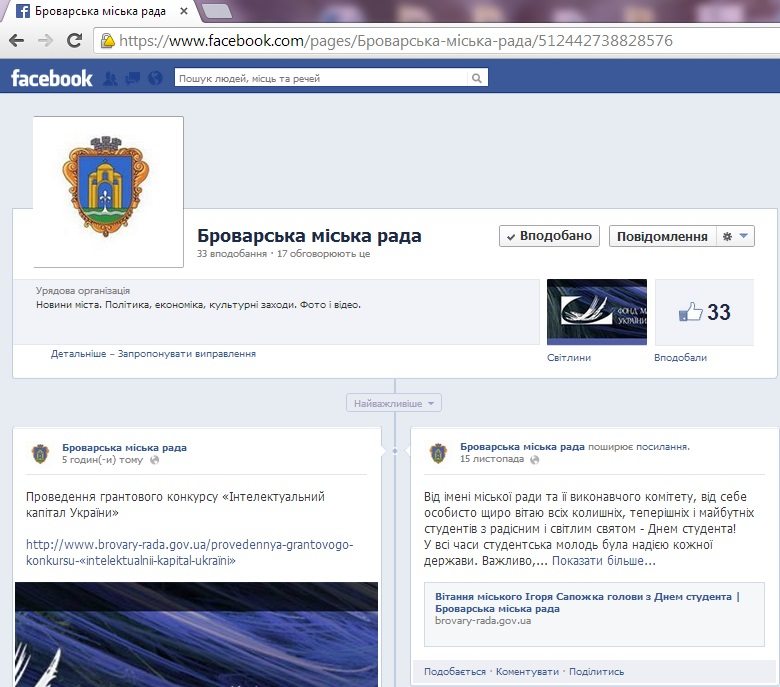Click Коментувати on the student day post

click(527, 672)
